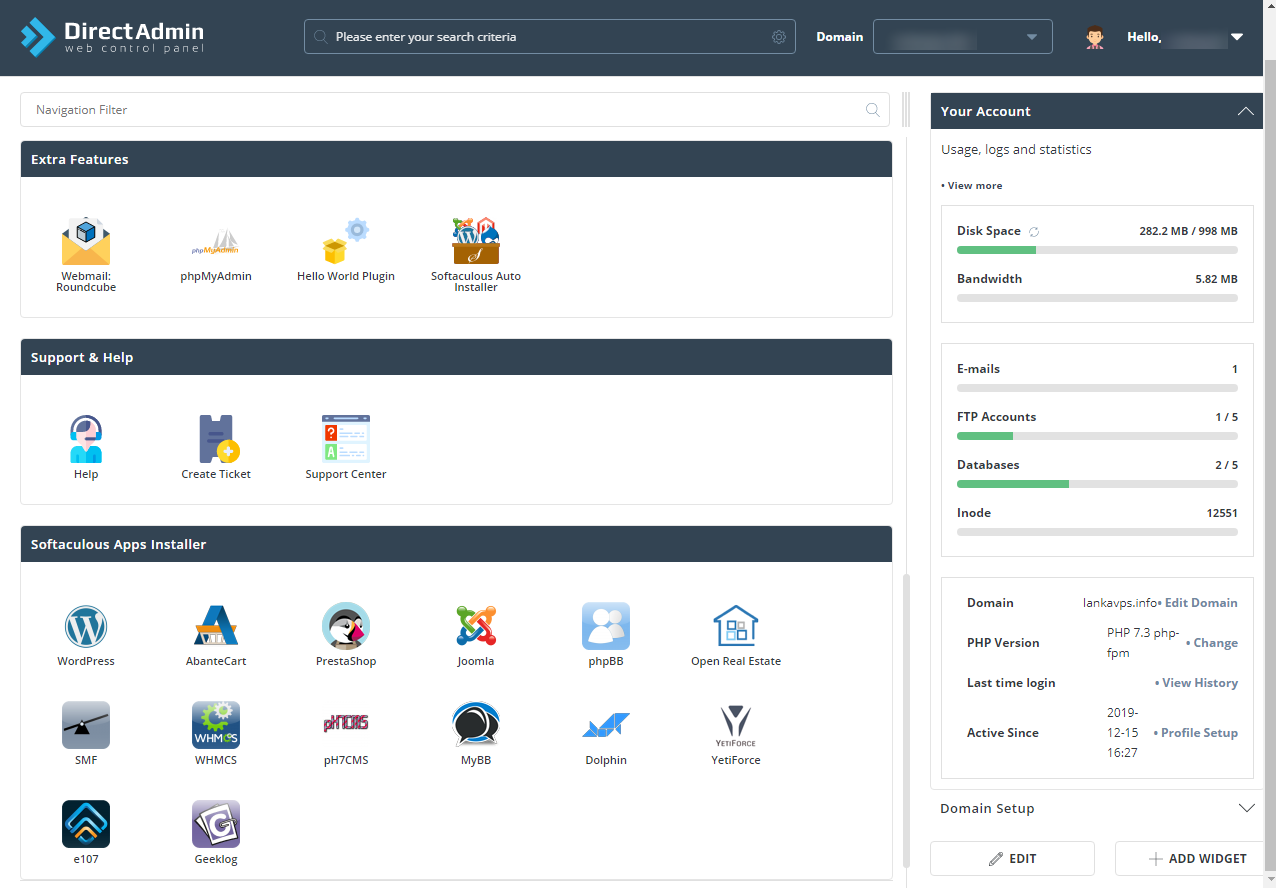Choose the phpBB installer
Screen dimensions: 1276x888
[606, 634]
